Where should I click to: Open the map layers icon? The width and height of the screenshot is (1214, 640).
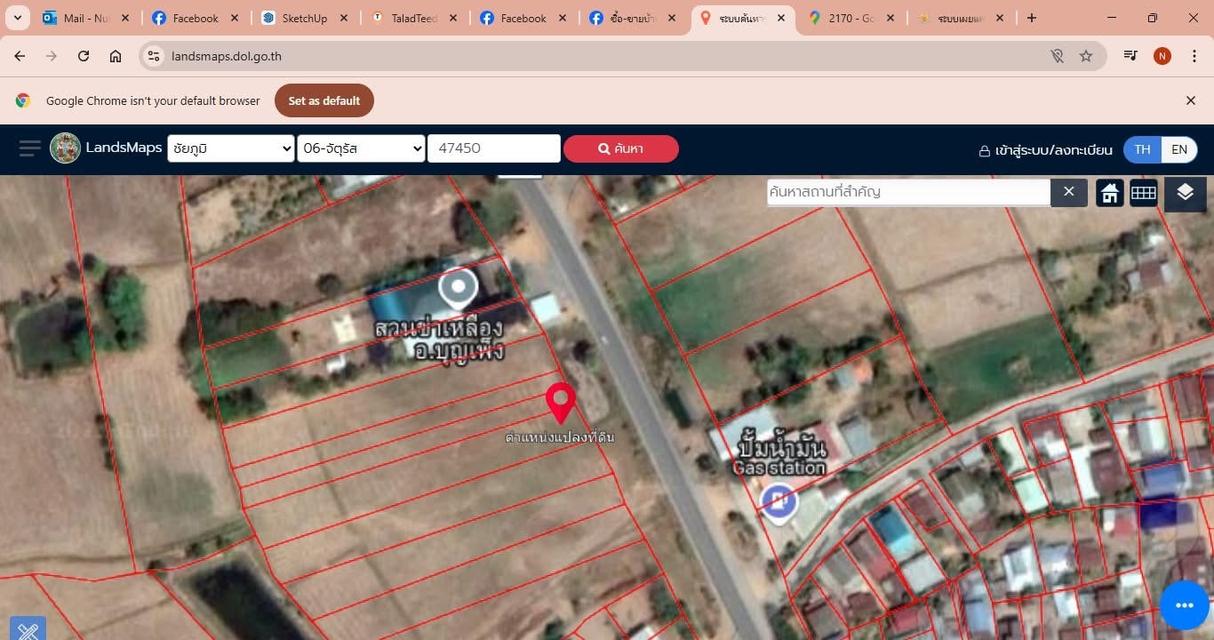click(1185, 193)
